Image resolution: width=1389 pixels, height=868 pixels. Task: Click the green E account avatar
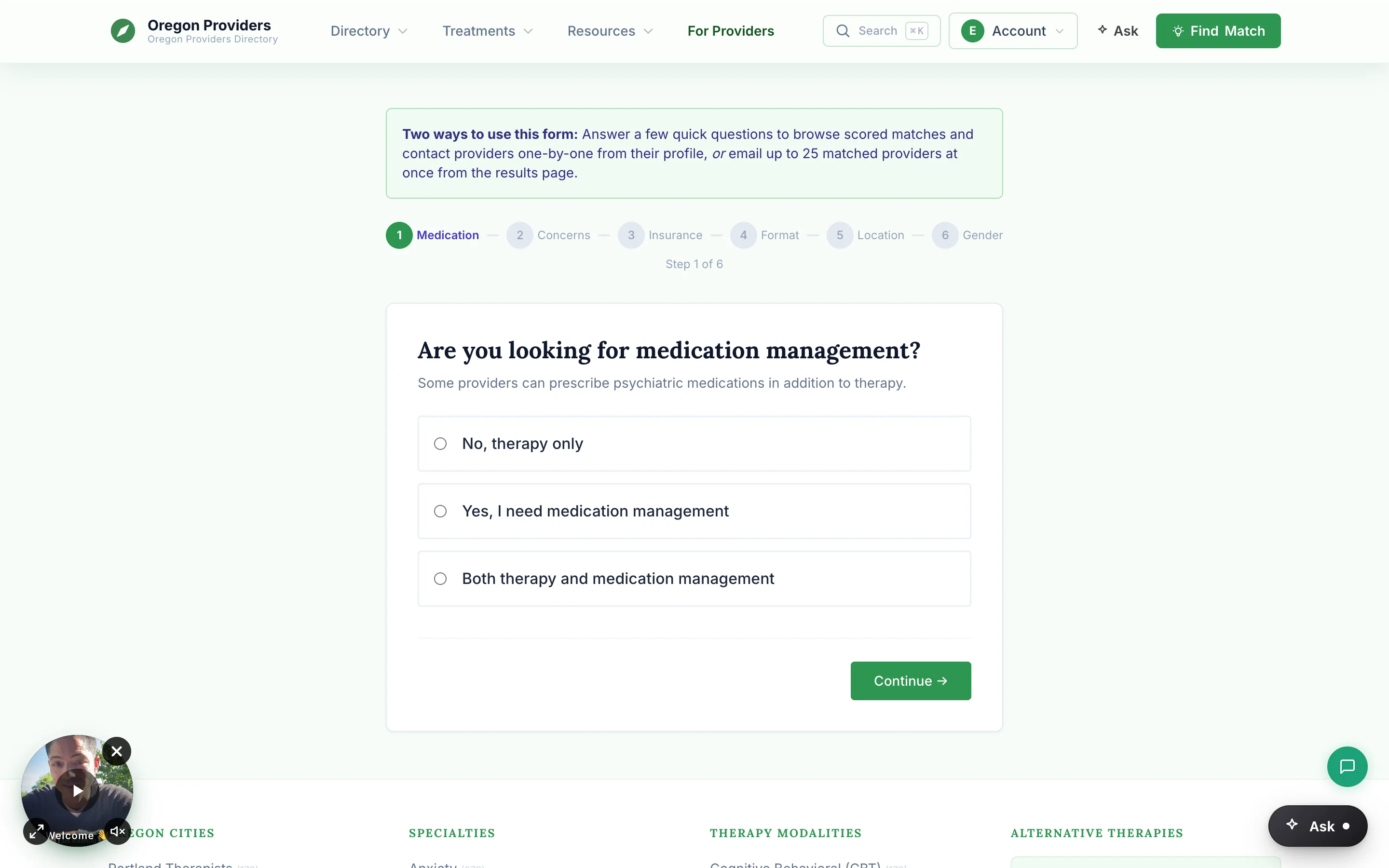point(972,31)
